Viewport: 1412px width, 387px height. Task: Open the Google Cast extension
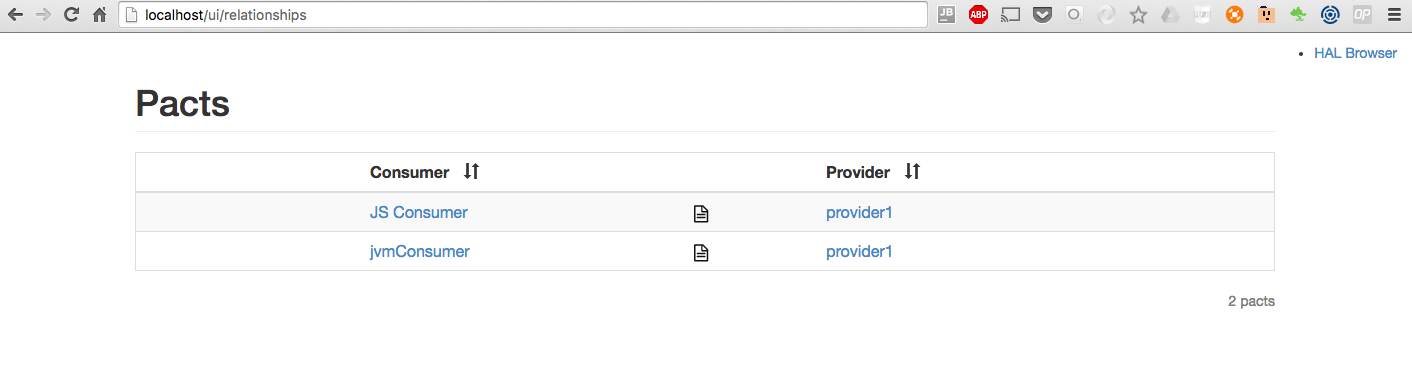coord(1011,15)
